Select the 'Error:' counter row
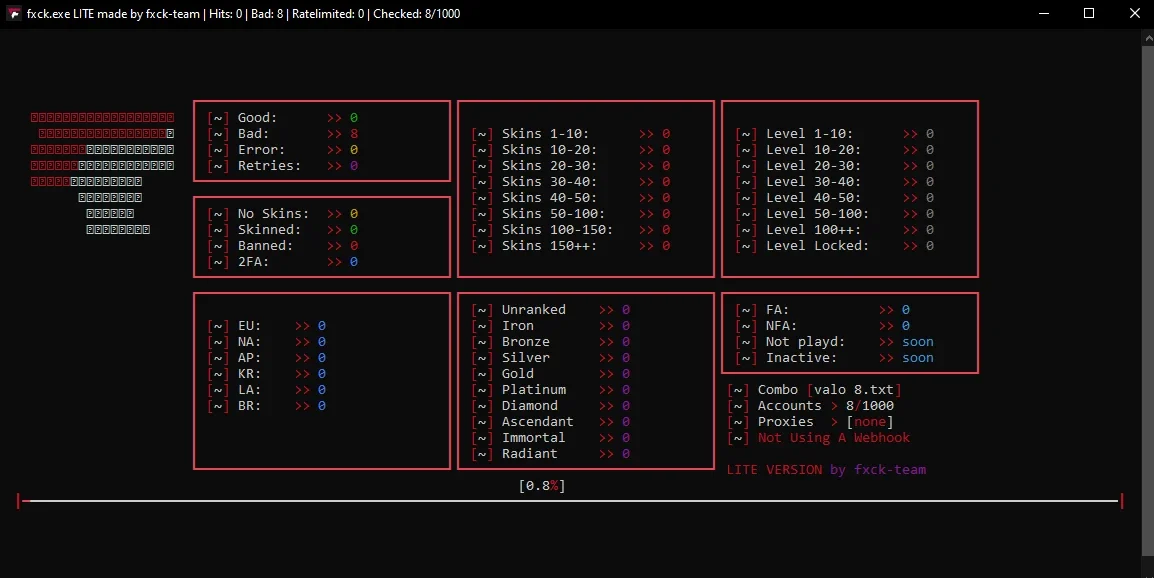The image size is (1154, 578). (x=283, y=149)
